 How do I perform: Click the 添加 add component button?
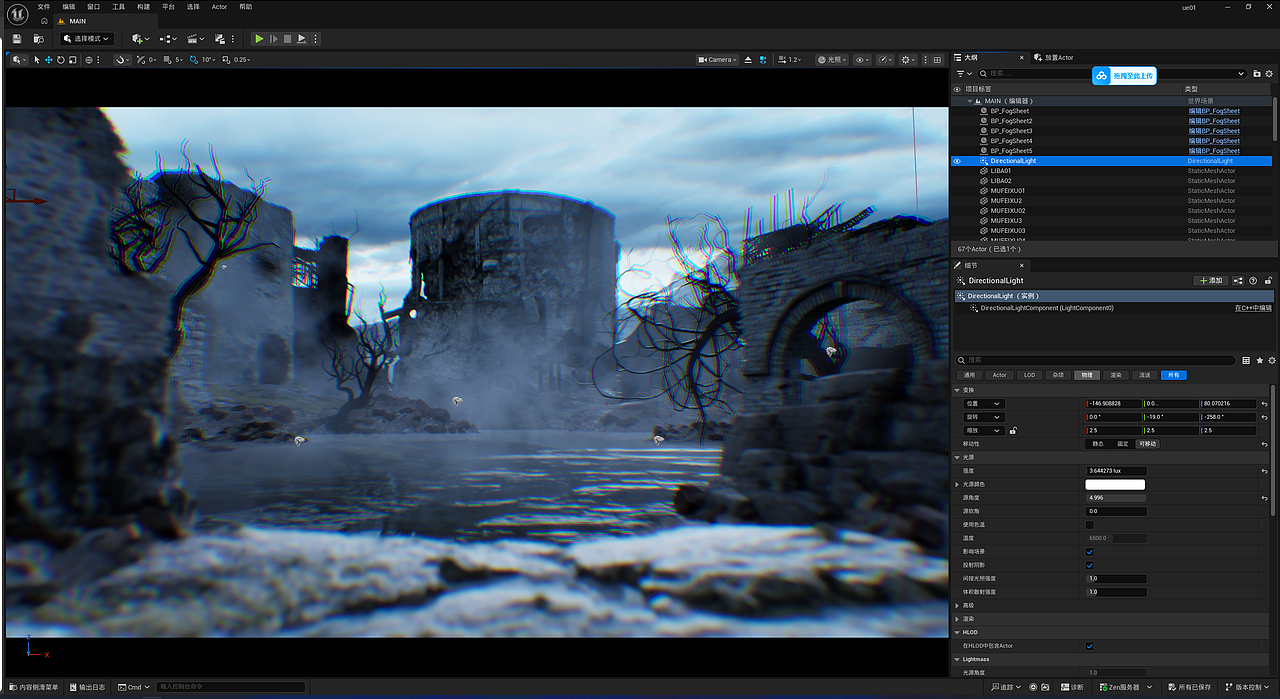[1211, 281]
